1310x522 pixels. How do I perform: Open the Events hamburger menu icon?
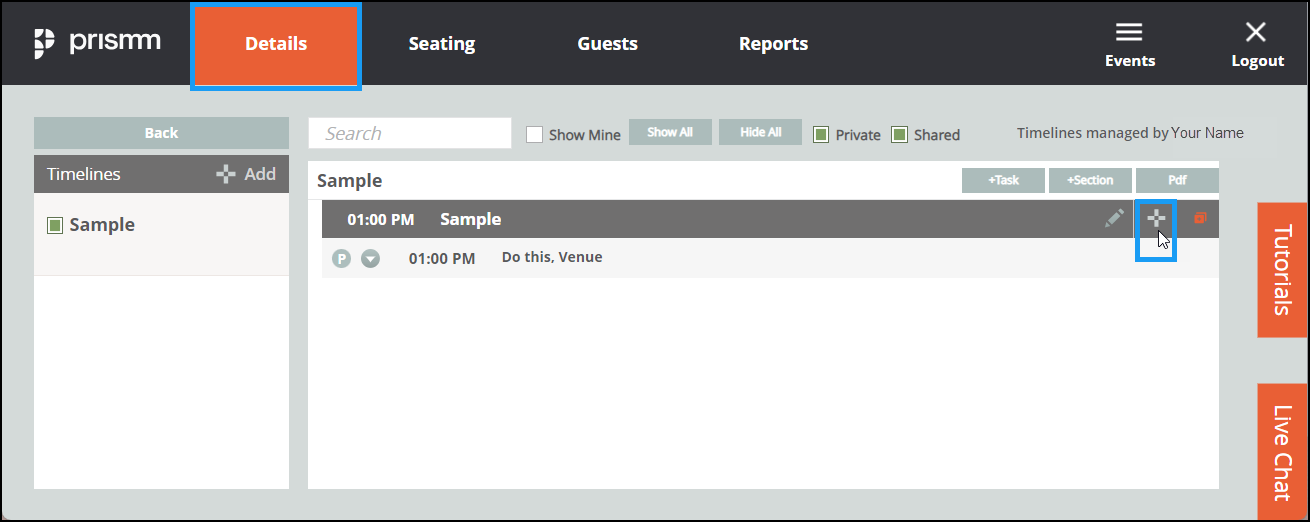pos(1129,32)
